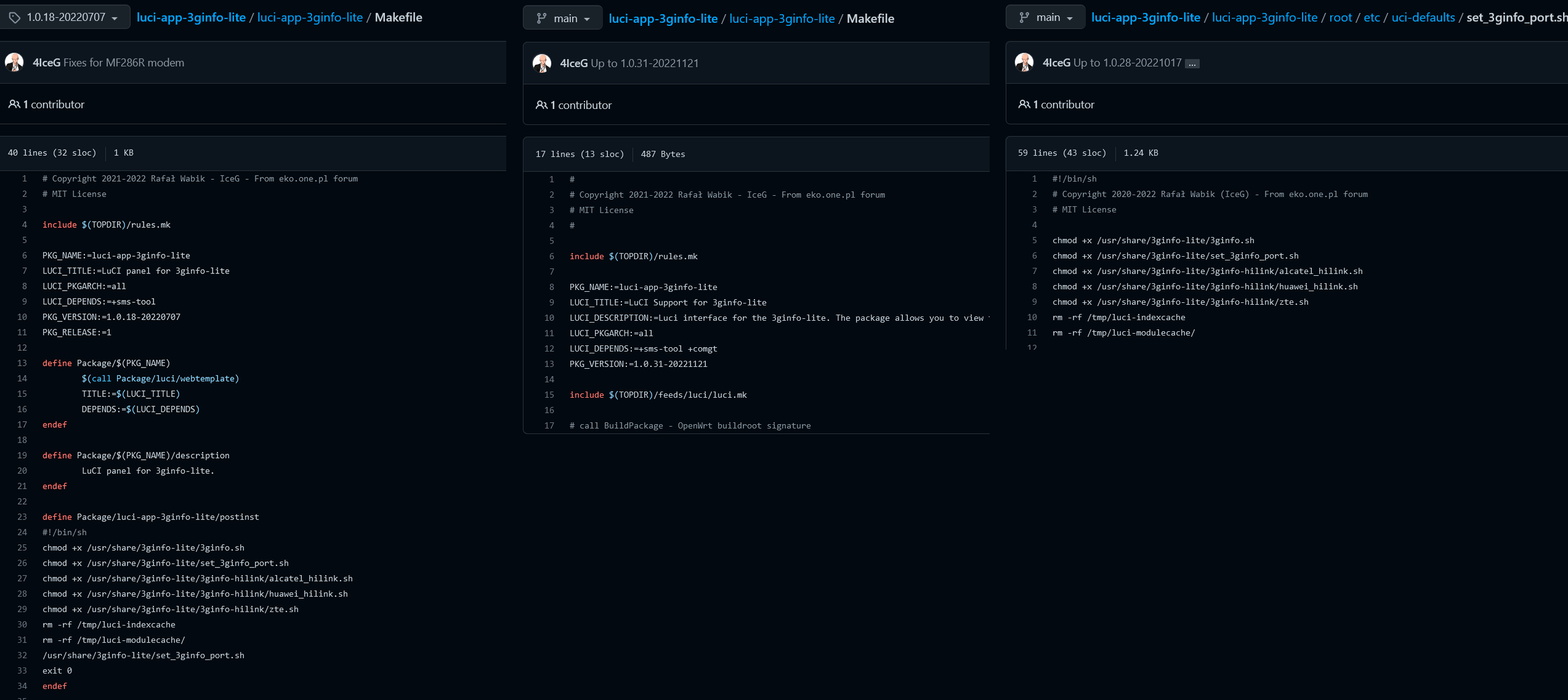Open root folder in right breadcrumb
1568x700 pixels.
click(1340, 18)
